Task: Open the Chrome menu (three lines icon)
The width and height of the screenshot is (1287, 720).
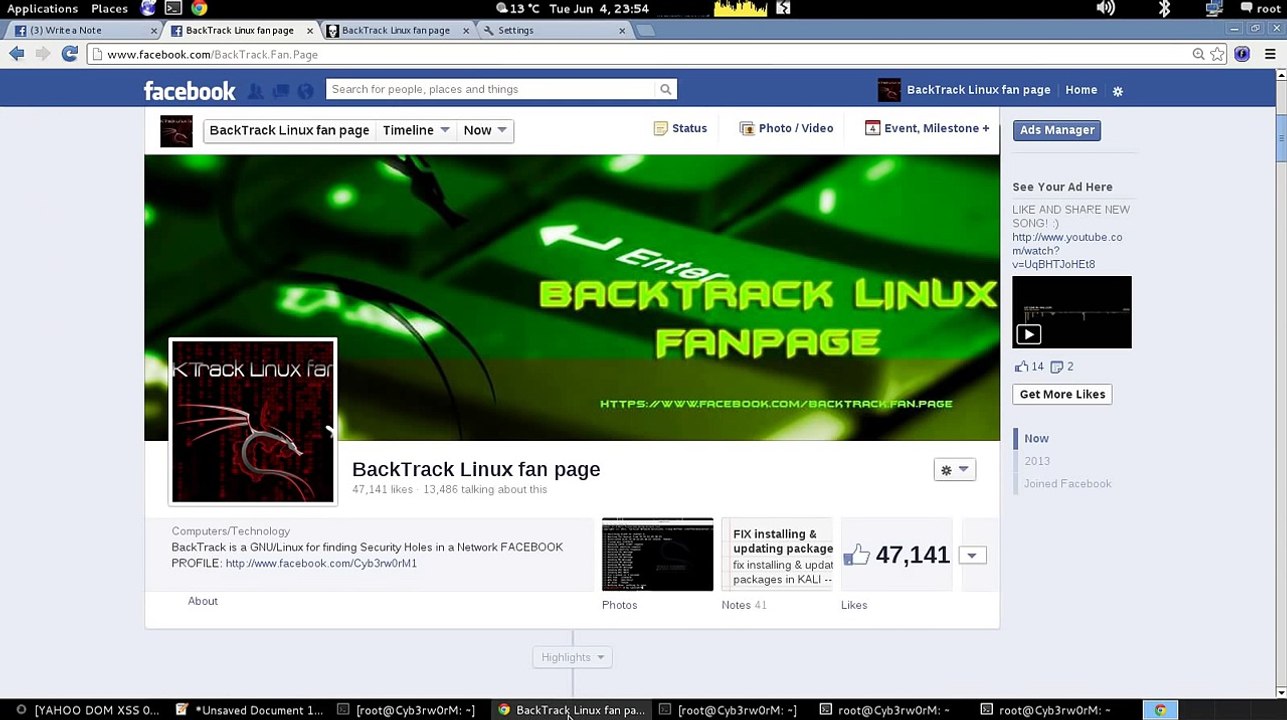Action: [1270, 54]
